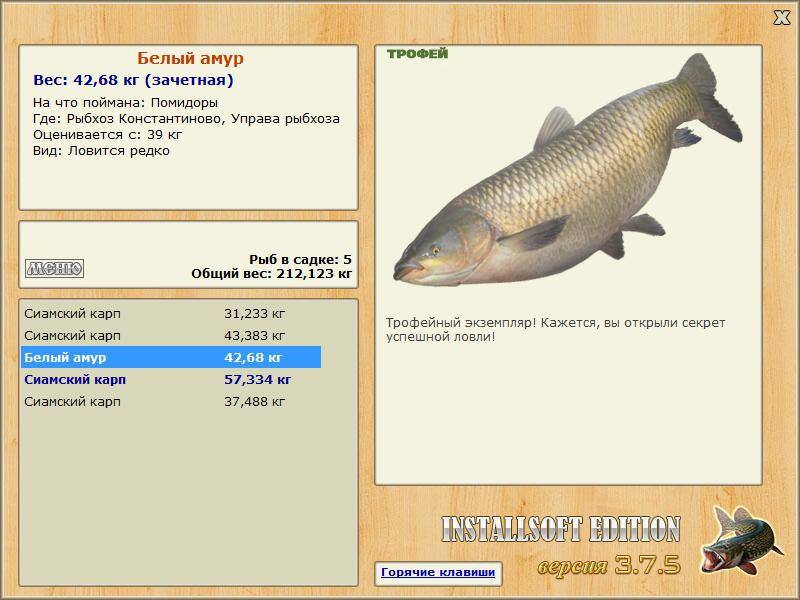800x600 pixels.
Task: Select the highlighted Белый амур 42,68 кг row
Action: 171,357
